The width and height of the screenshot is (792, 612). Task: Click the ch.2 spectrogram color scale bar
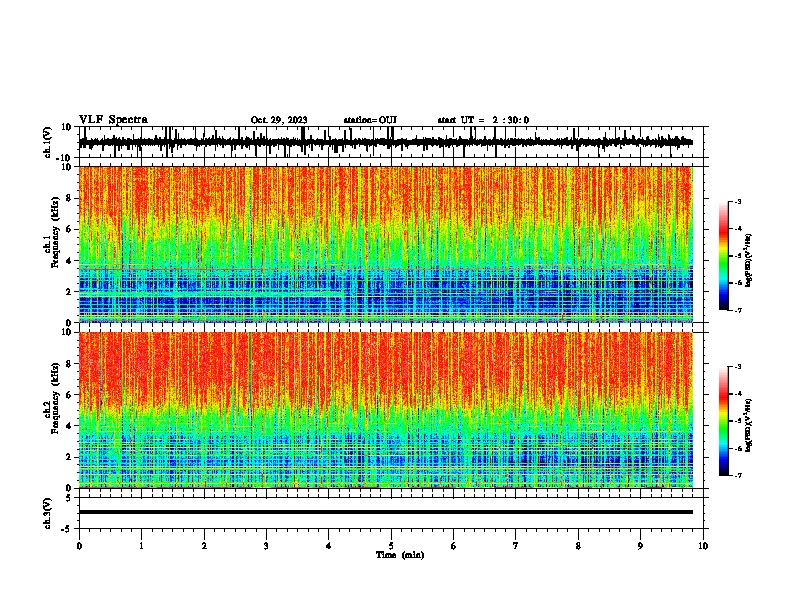click(x=723, y=421)
